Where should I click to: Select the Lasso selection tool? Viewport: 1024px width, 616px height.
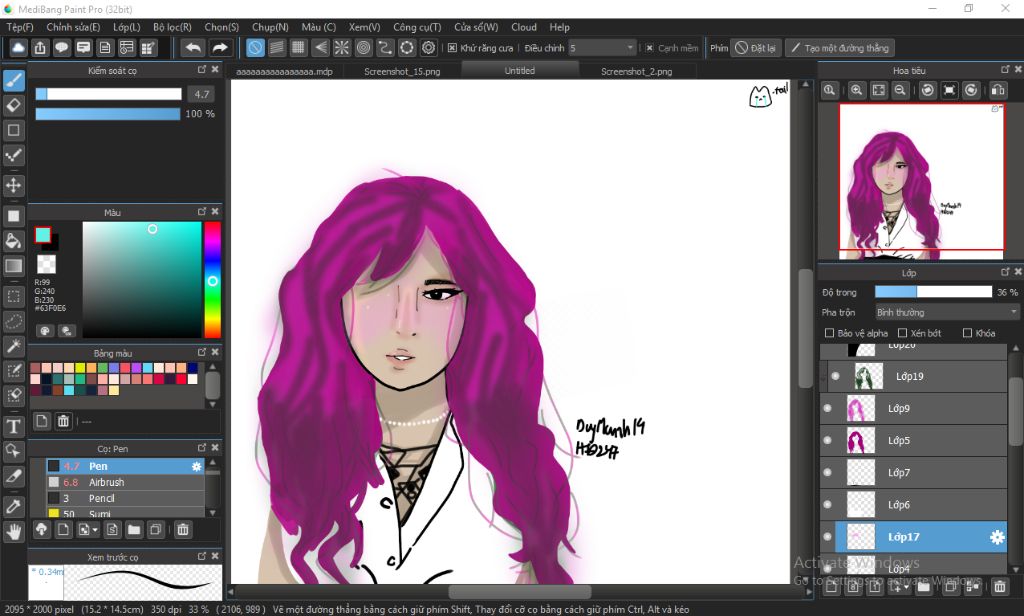14,321
